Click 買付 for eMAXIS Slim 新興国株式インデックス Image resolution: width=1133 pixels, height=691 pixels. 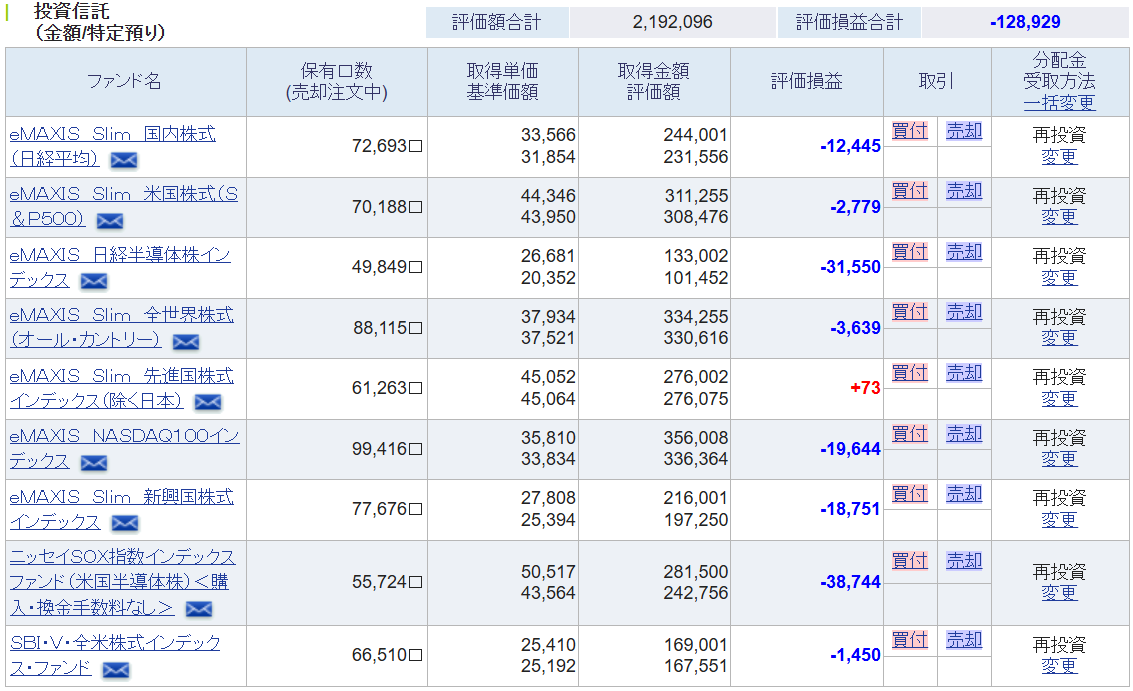coord(910,494)
